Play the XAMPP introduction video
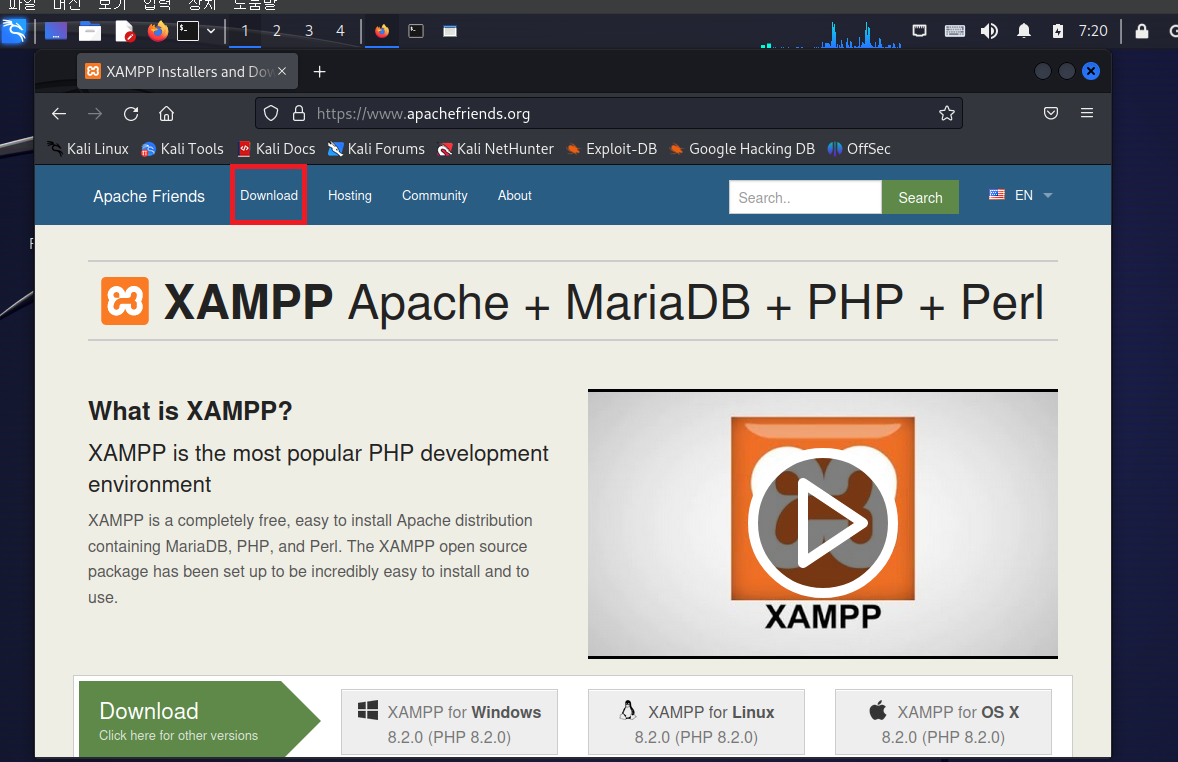Screen dimensions: 1178x762 pyautogui.click(x=823, y=523)
